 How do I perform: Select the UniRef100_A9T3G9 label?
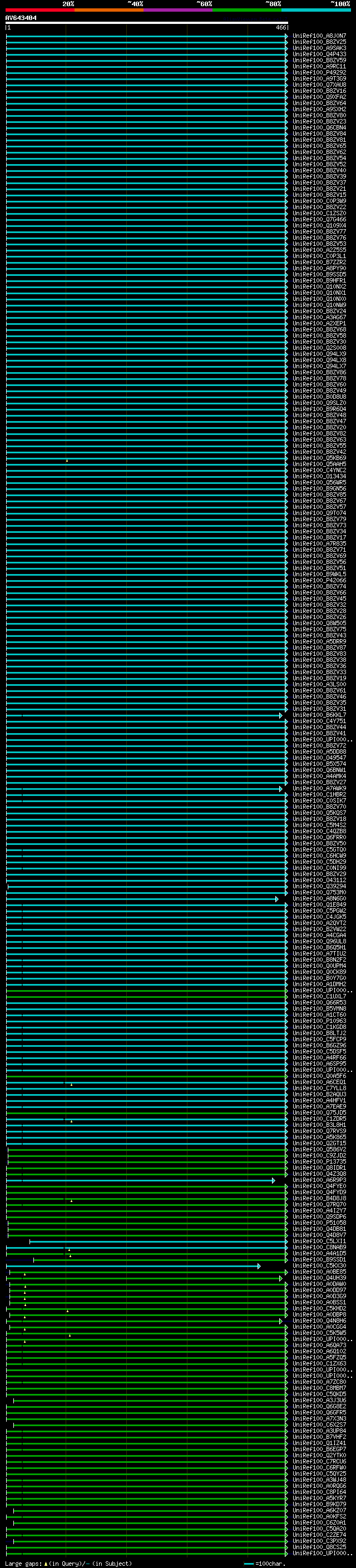[319, 78]
